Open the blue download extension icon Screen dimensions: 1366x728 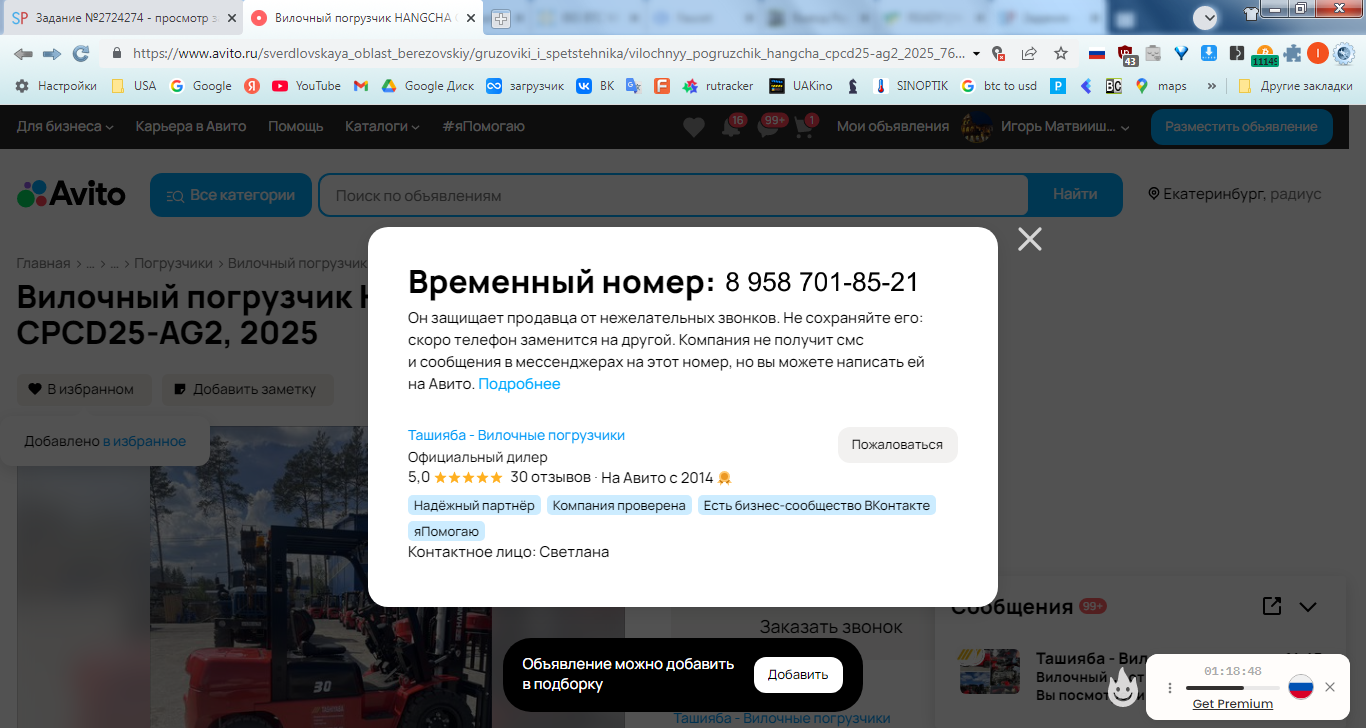tap(1208, 54)
